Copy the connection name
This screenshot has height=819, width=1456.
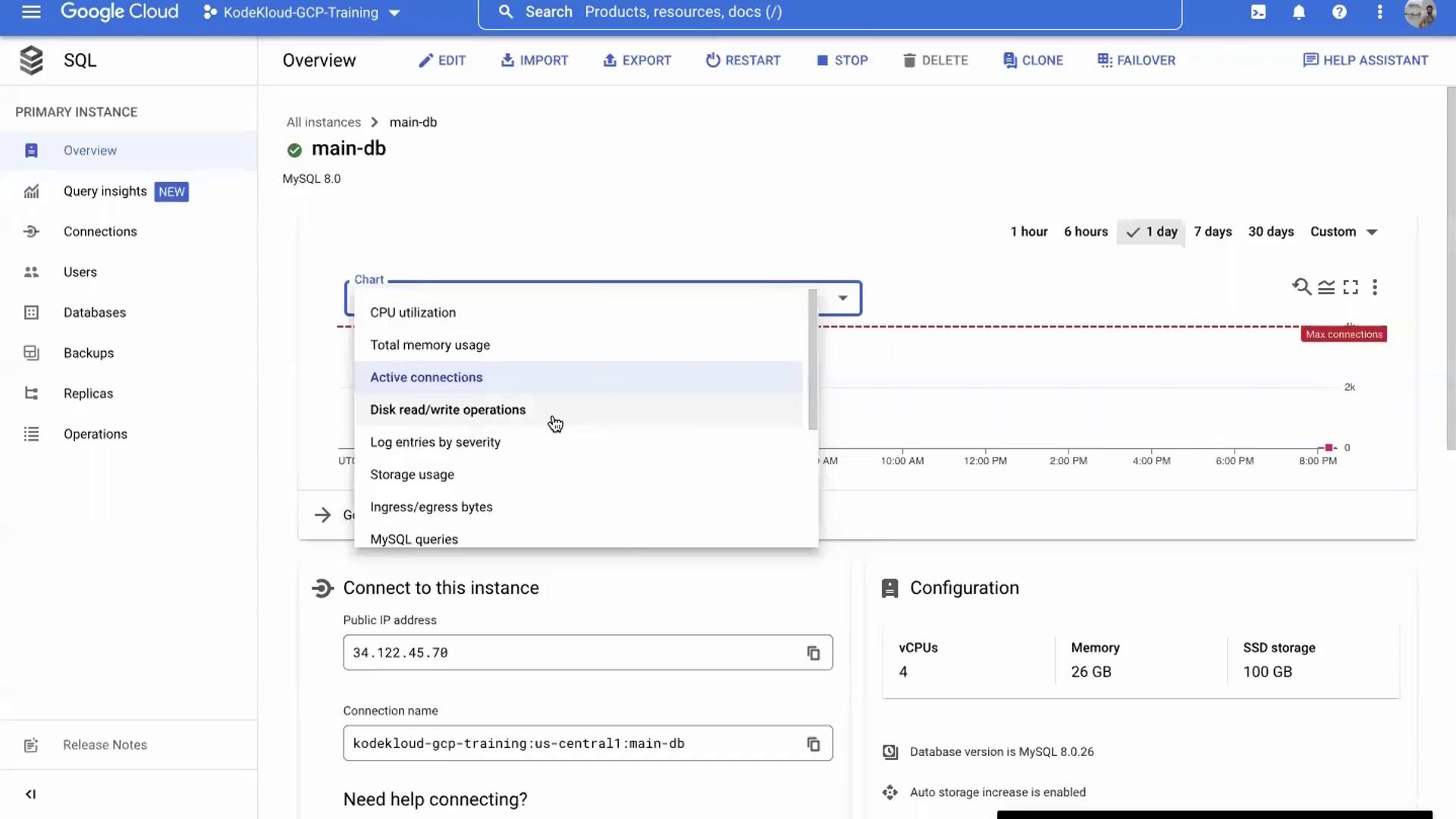click(x=813, y=744)
